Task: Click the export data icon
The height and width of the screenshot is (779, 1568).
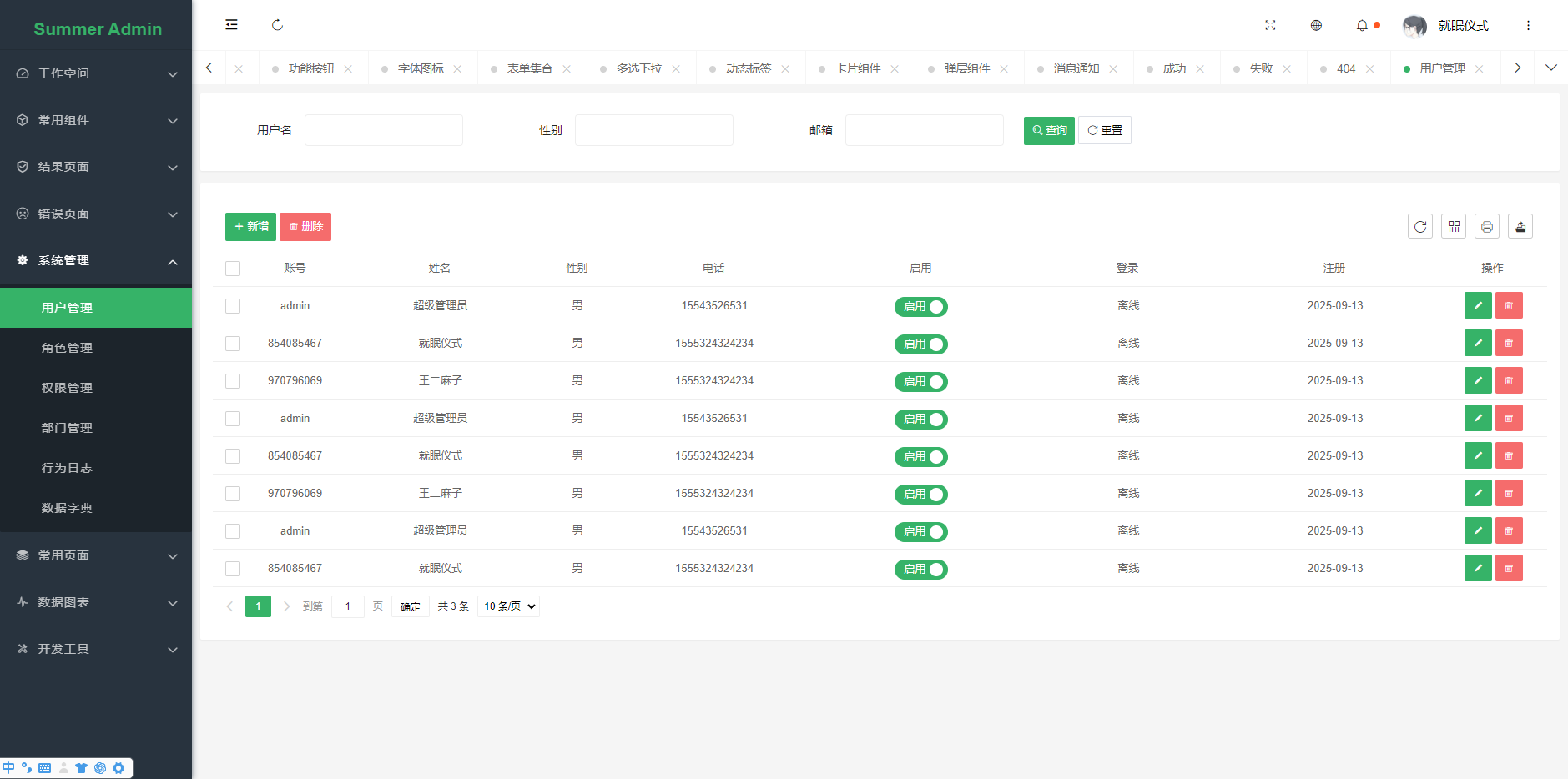Action: 1520,226
